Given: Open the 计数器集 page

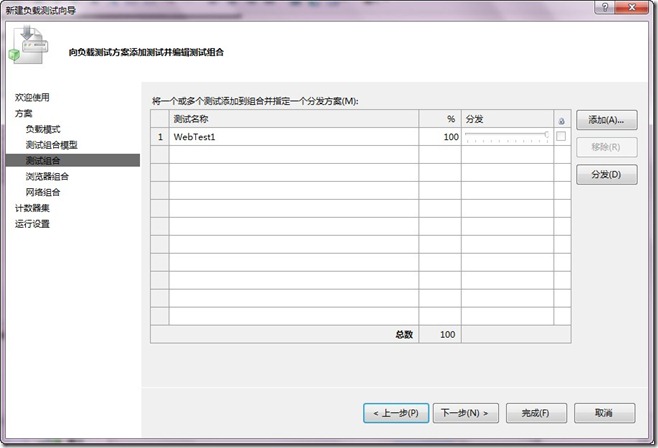Looking at the screenshot, I should [x=32, y=208].
